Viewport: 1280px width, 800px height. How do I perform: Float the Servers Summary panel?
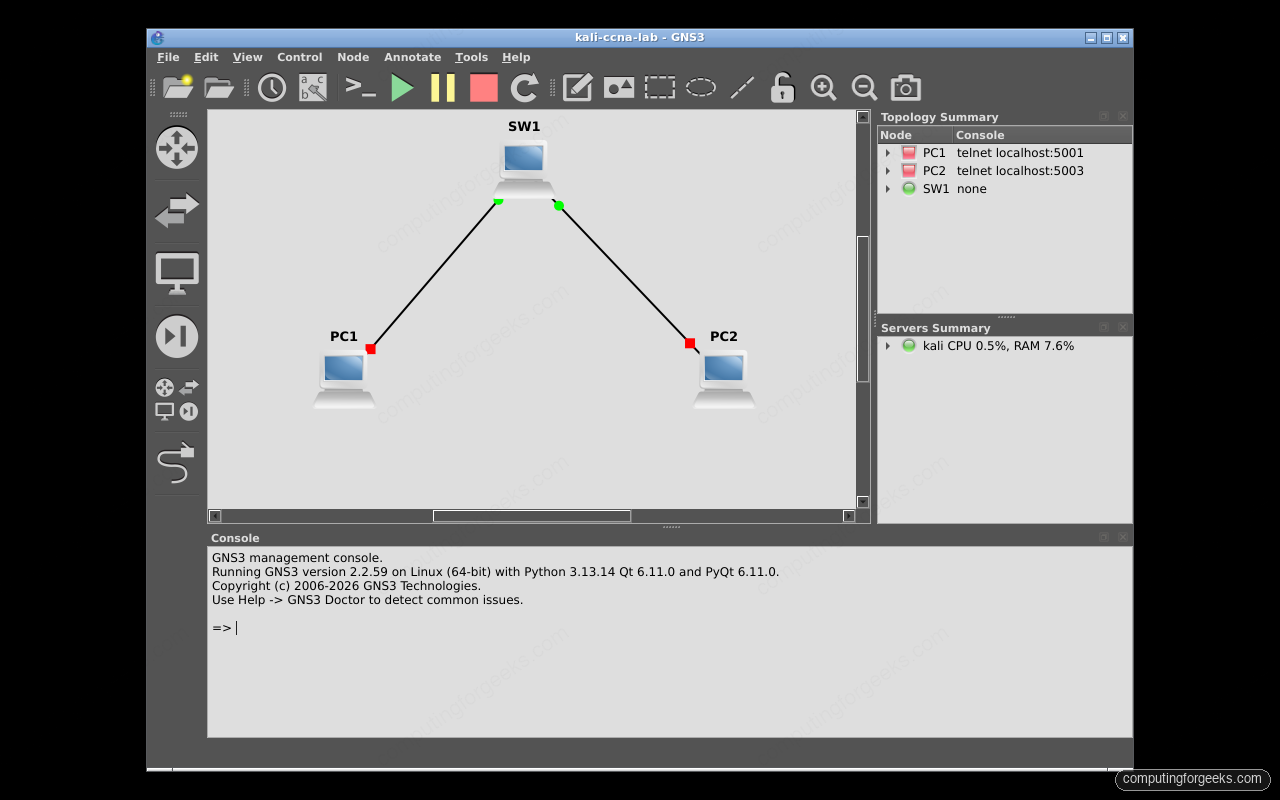point(1104,327)
